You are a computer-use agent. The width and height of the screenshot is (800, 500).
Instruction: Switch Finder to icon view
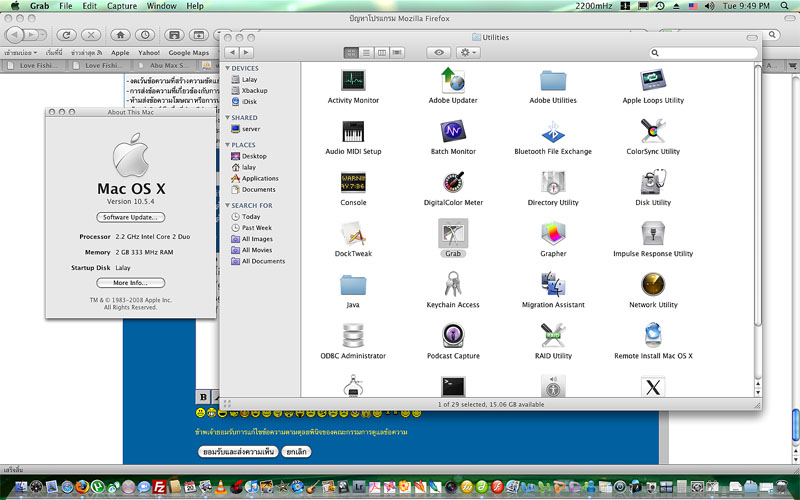tap(351, 53)
